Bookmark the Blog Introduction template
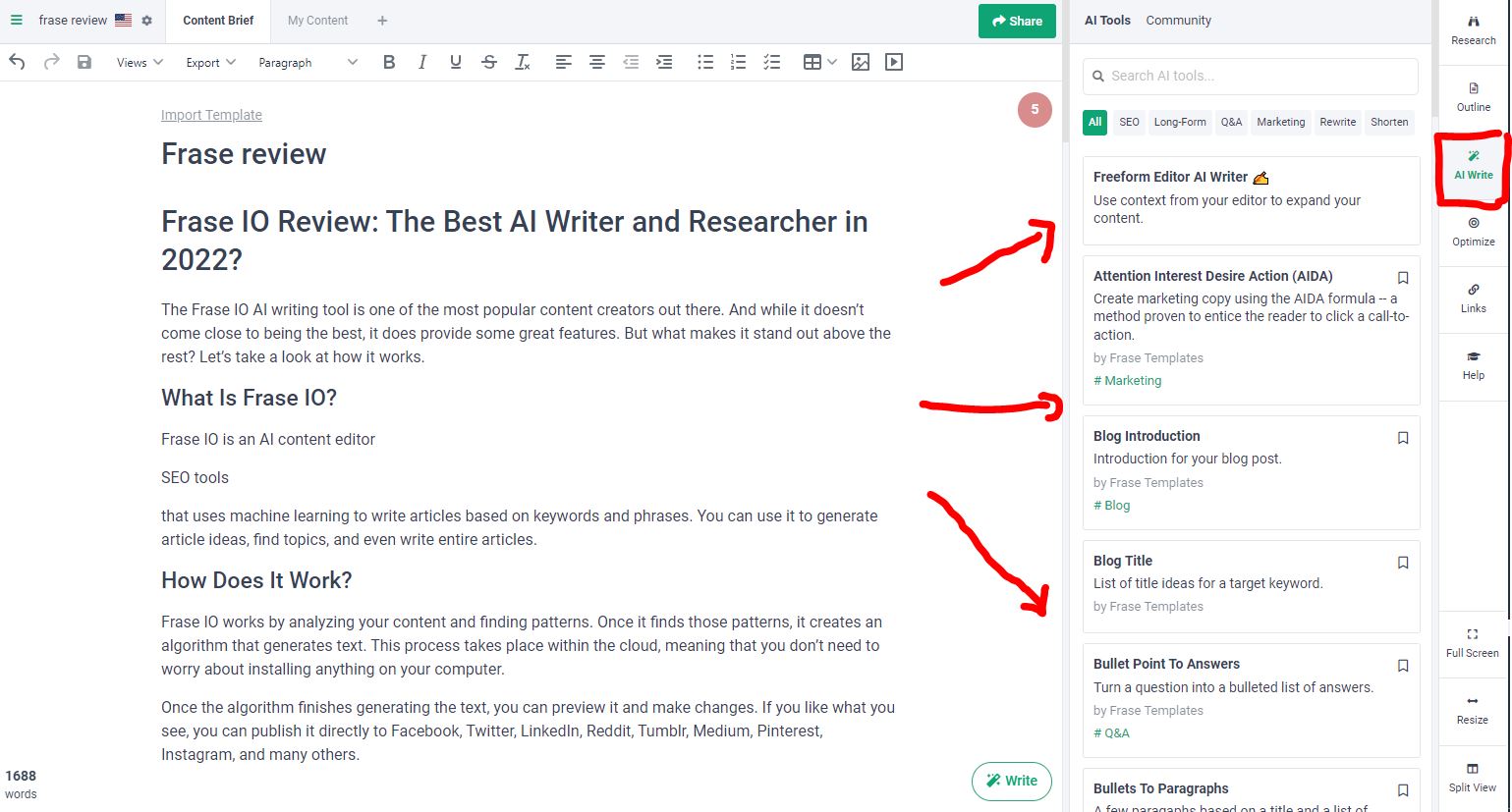The height and width of the screenshot is (812, 1512). [x=1403, y=438]
